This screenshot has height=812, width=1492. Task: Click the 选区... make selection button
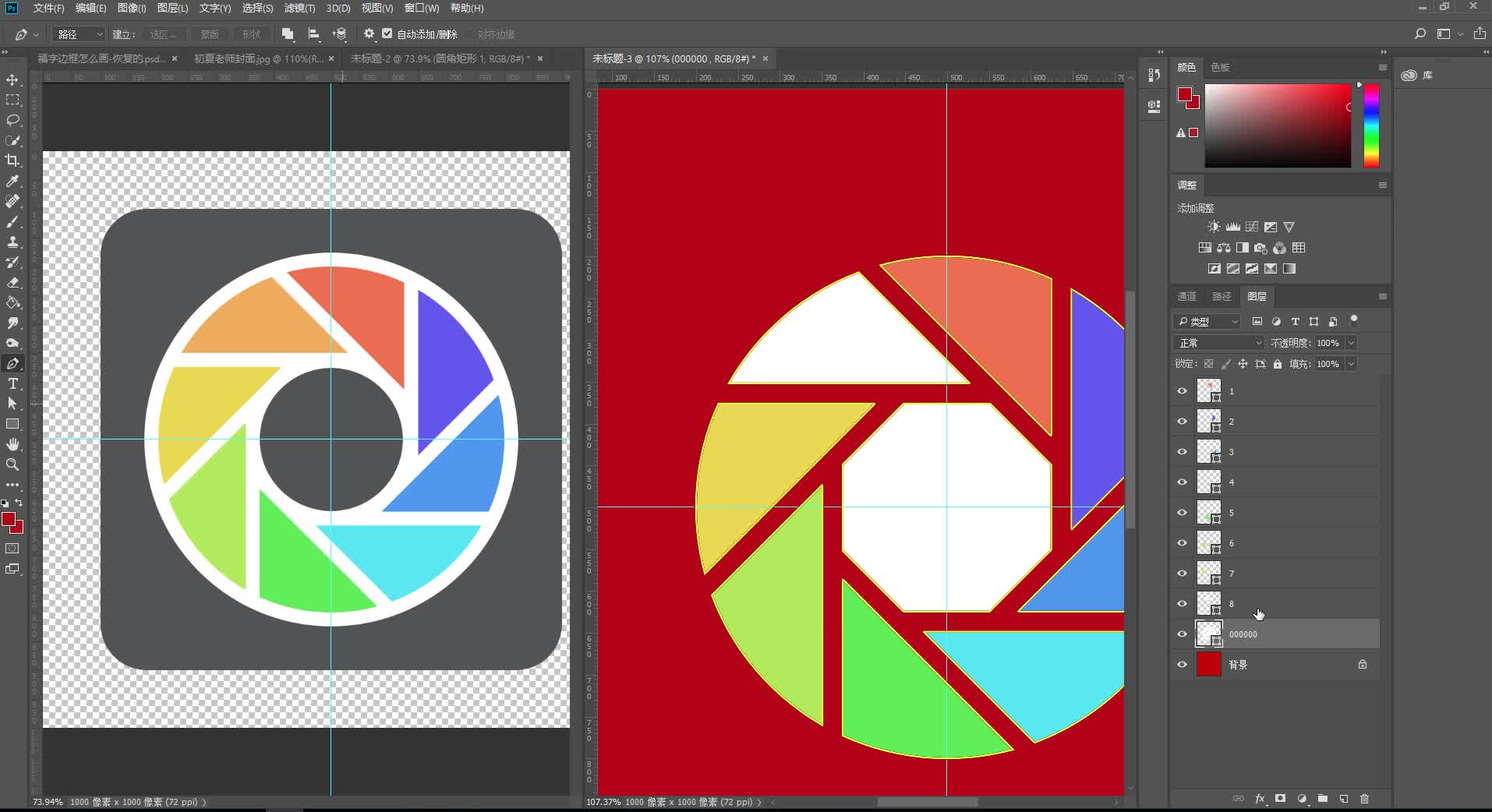tap(164, 34)
